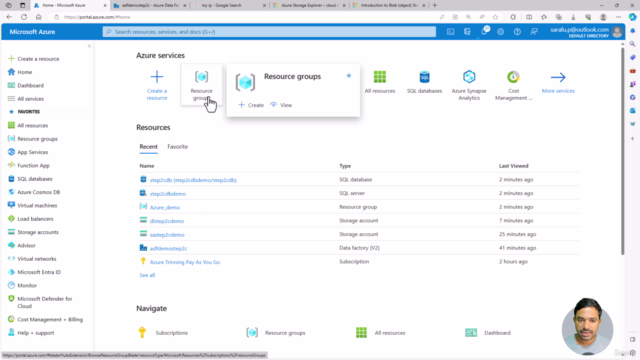The height and width of the screenshot is (360, 640).
Task: Open the Azure Synapse Analytics tile
Action: coord(469,85)
